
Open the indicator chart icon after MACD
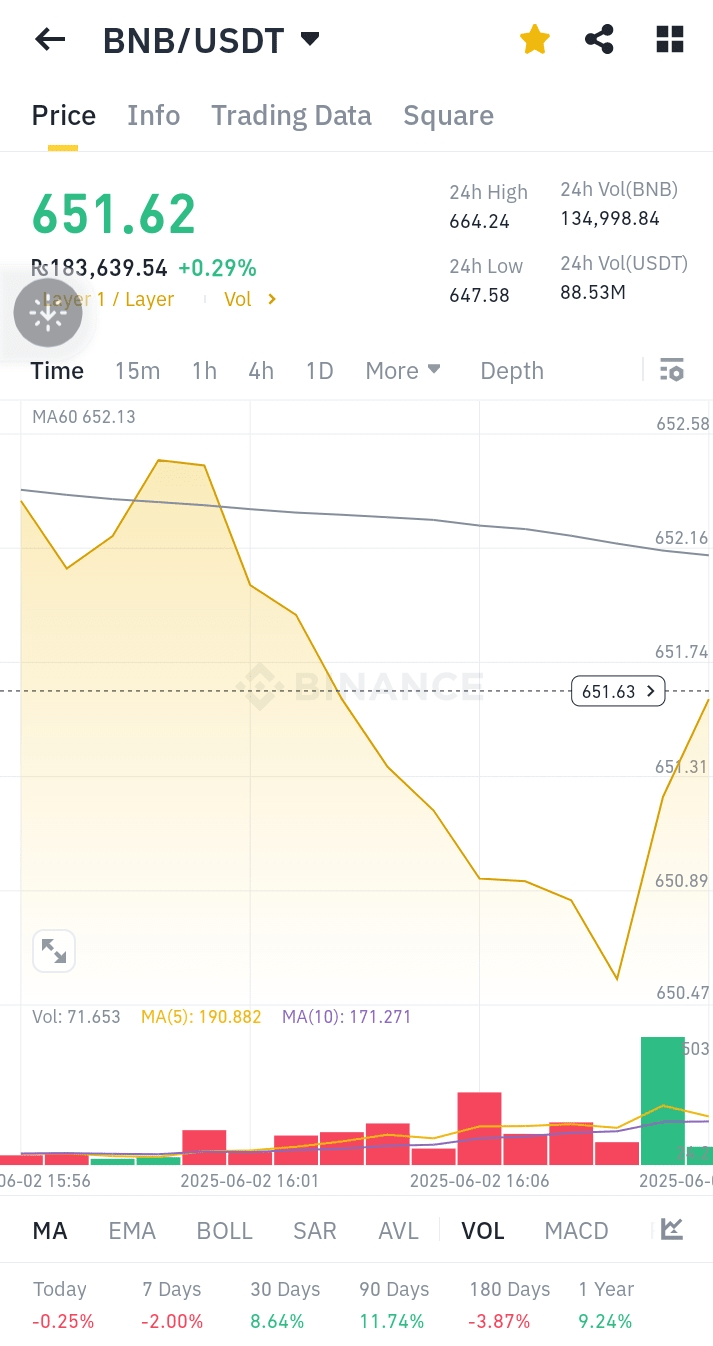[672, 1230]
